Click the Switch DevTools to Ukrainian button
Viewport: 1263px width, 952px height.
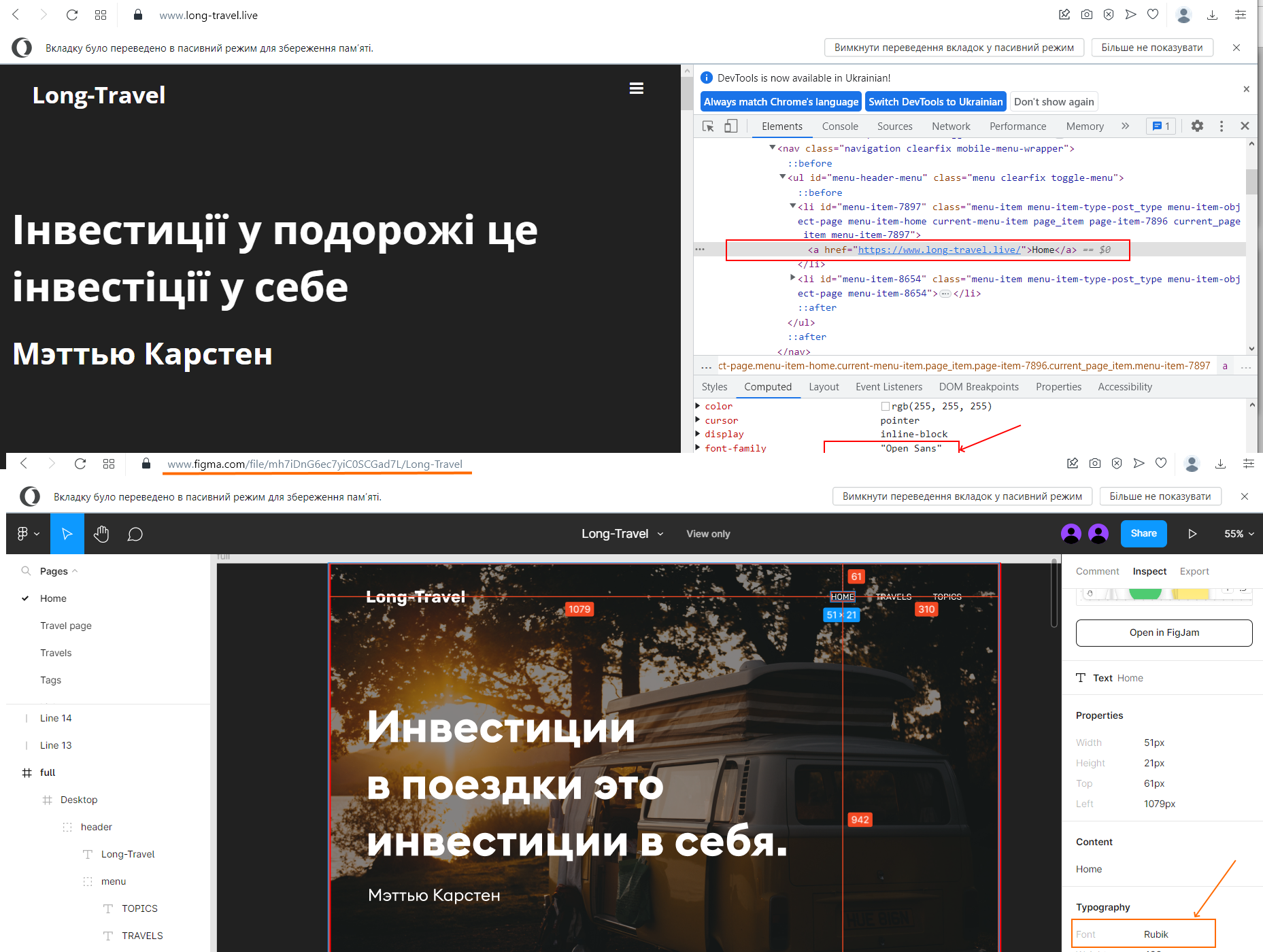[x=935, y=101]
